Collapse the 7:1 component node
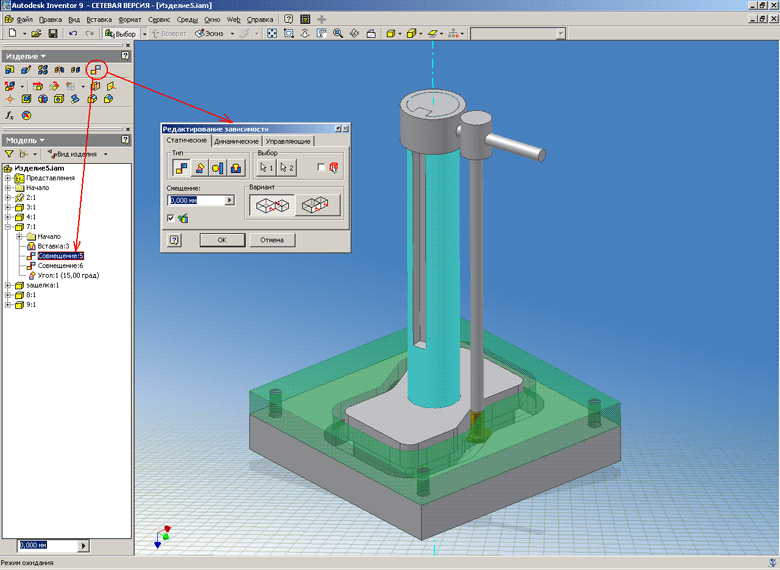Image resolution: width=780 pixels, height=570 pixels. tap(7, 227)
